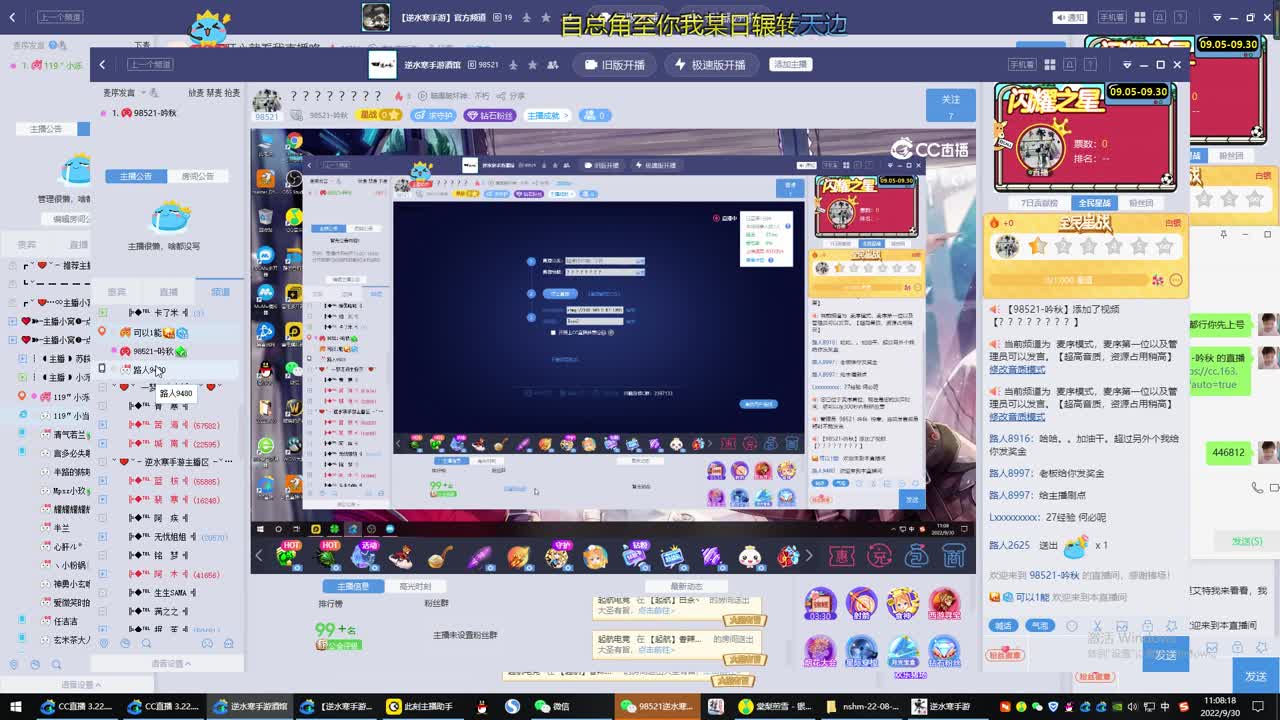
Task: Open the 闪耀之星 event banner
Action: [1084, 135]
